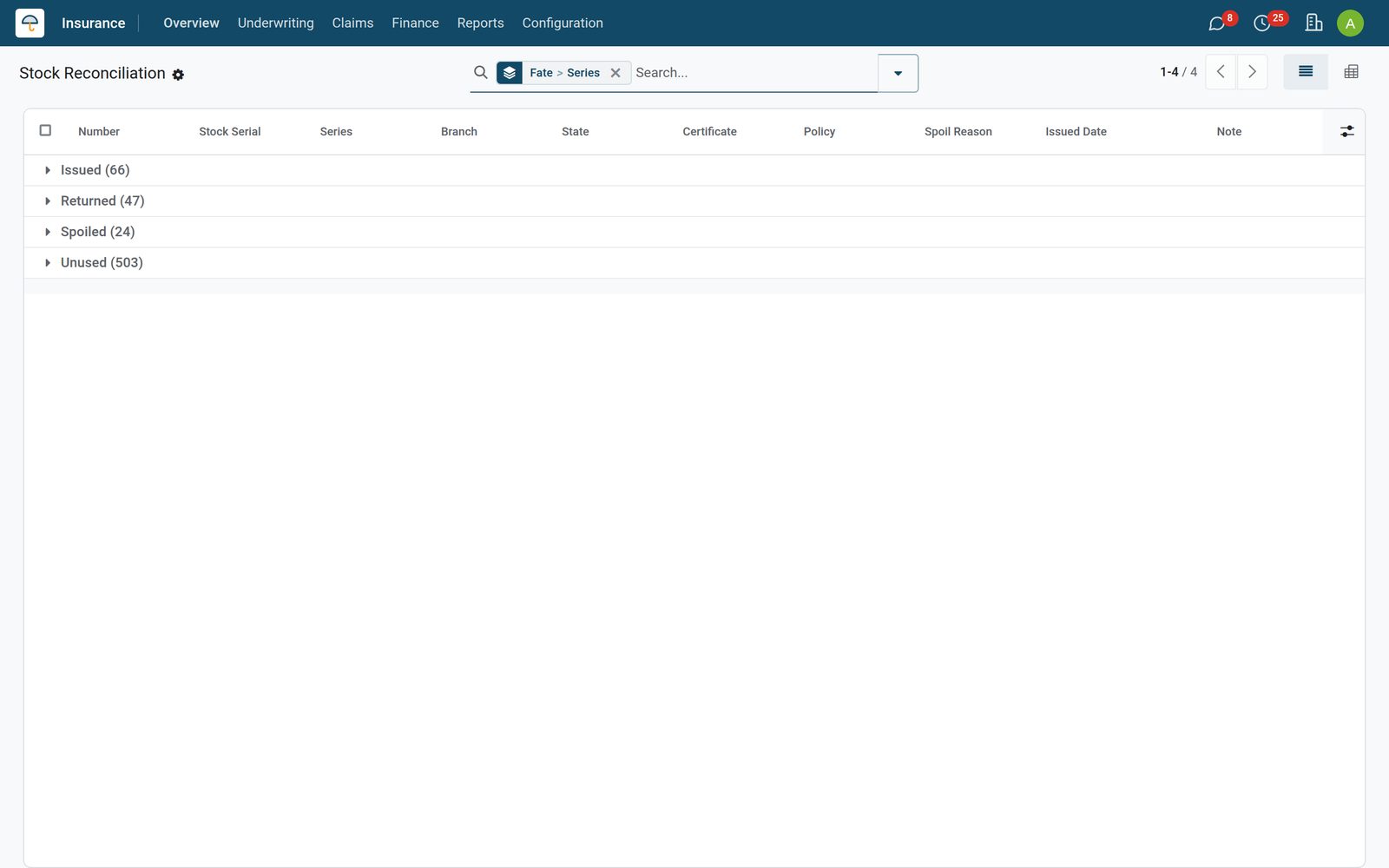Screen dimensions: 1389x868
Task: Sort by the Policy column header
Action: tap(819, 132)
